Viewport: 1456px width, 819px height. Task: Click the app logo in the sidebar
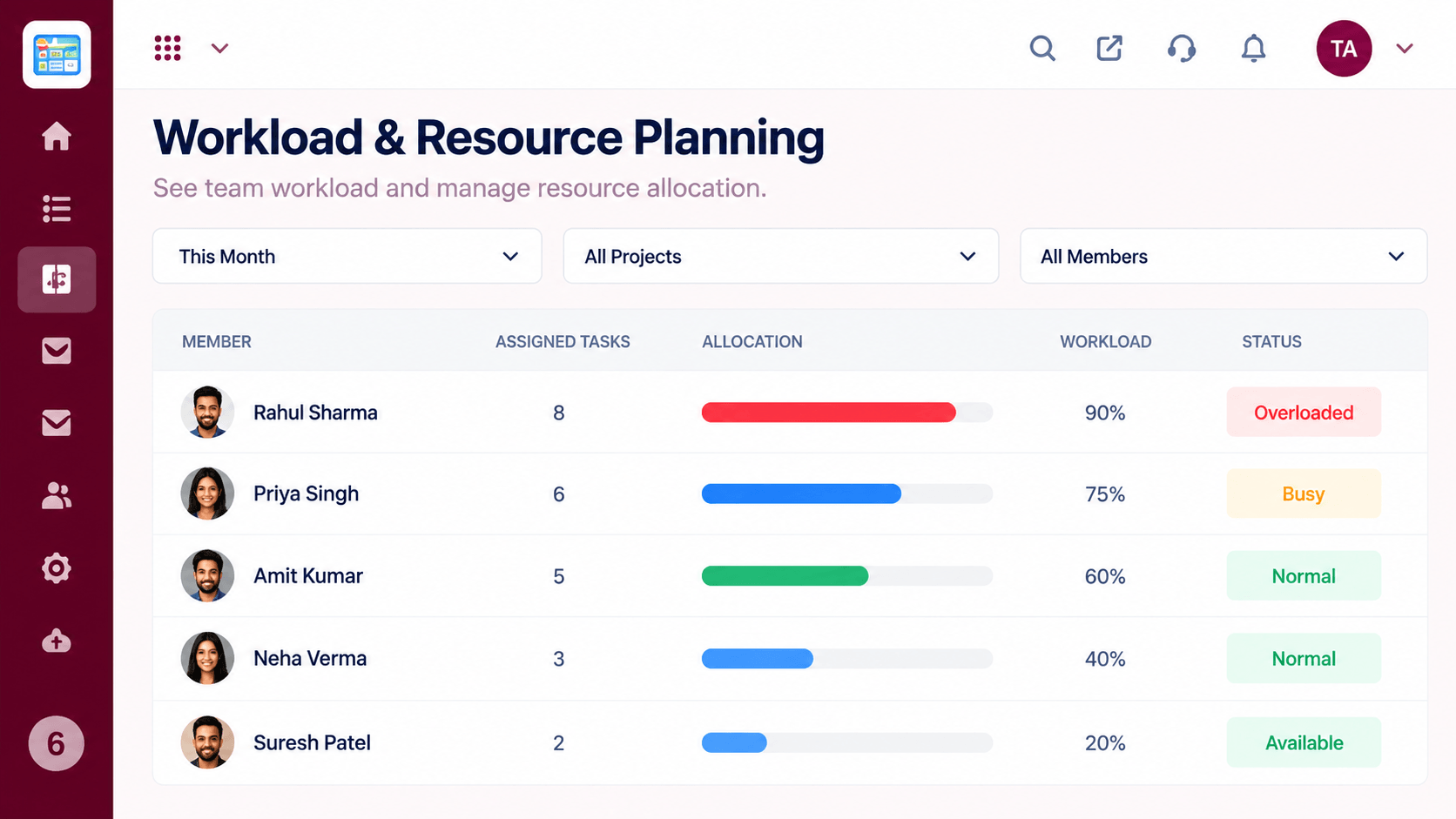point(57,55)
